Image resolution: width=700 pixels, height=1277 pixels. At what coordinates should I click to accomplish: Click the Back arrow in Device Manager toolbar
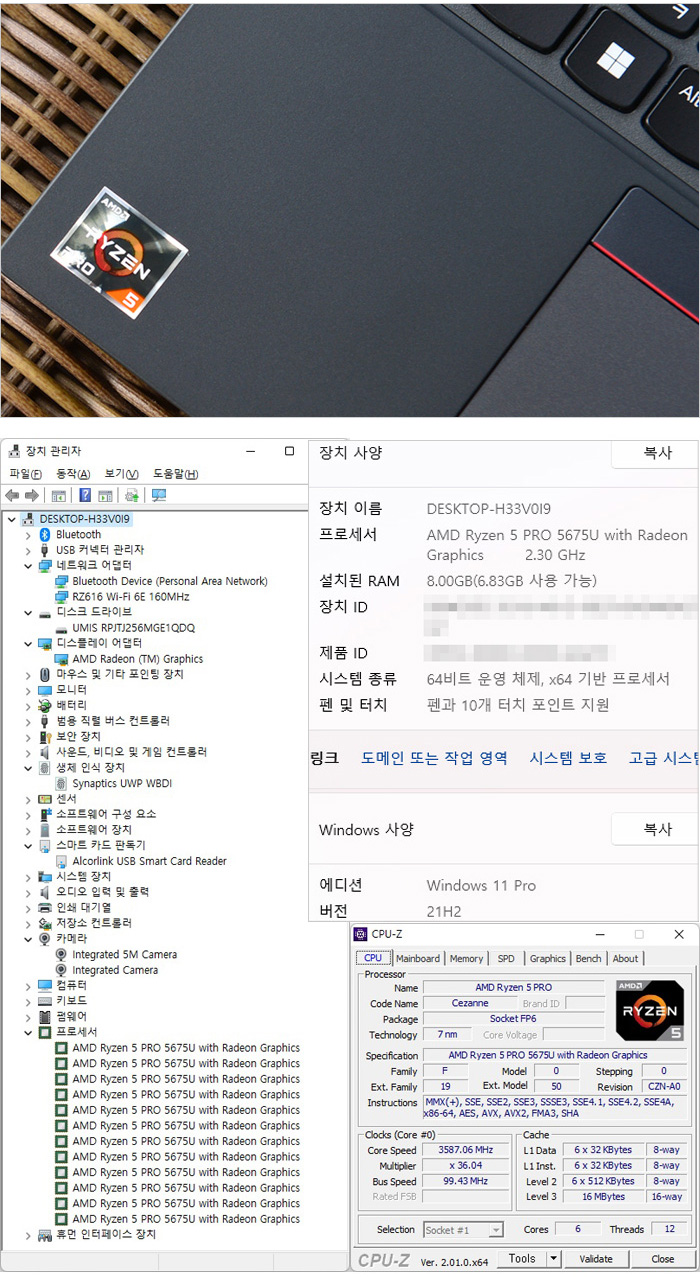[x=12, y=495]
